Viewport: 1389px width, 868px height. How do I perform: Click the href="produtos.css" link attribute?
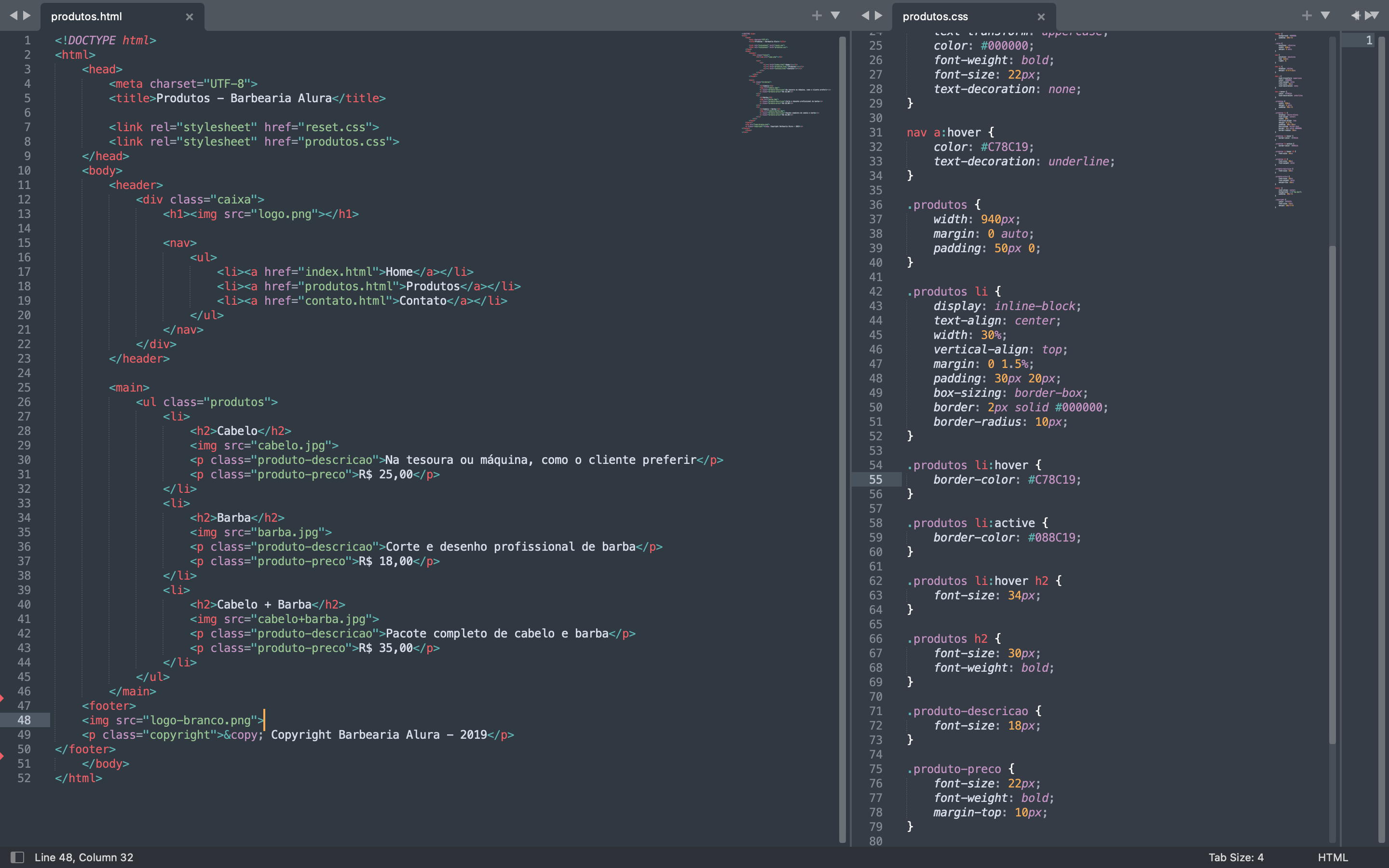[328, 141]
